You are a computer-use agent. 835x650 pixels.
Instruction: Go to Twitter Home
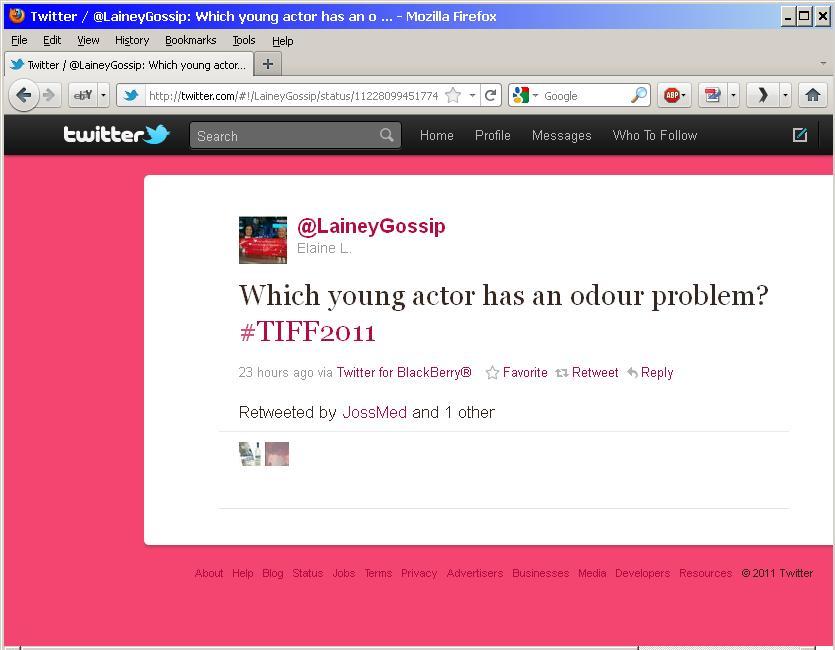[437, 136]
